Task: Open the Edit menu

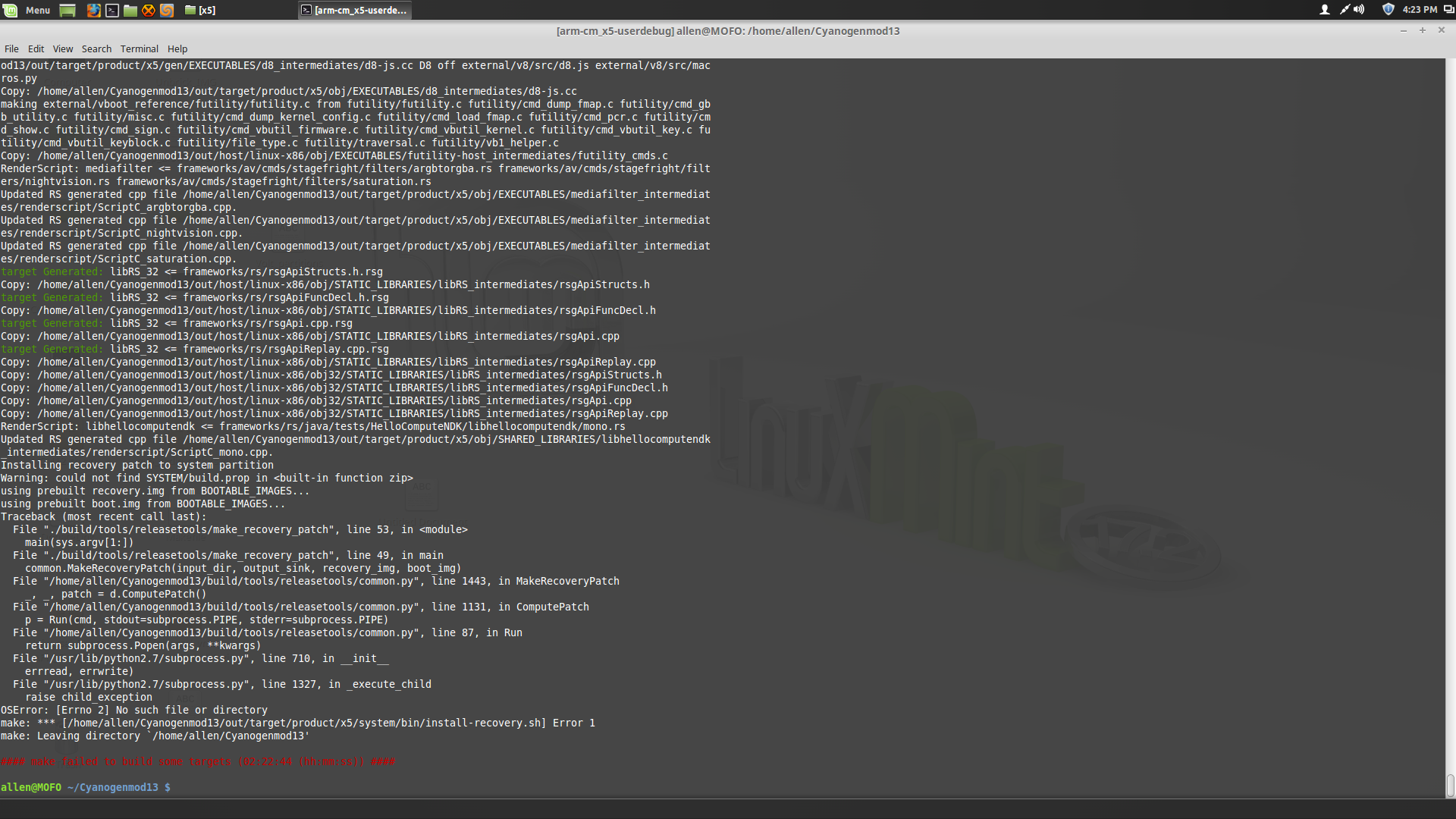Action: (x=36, y=49)
